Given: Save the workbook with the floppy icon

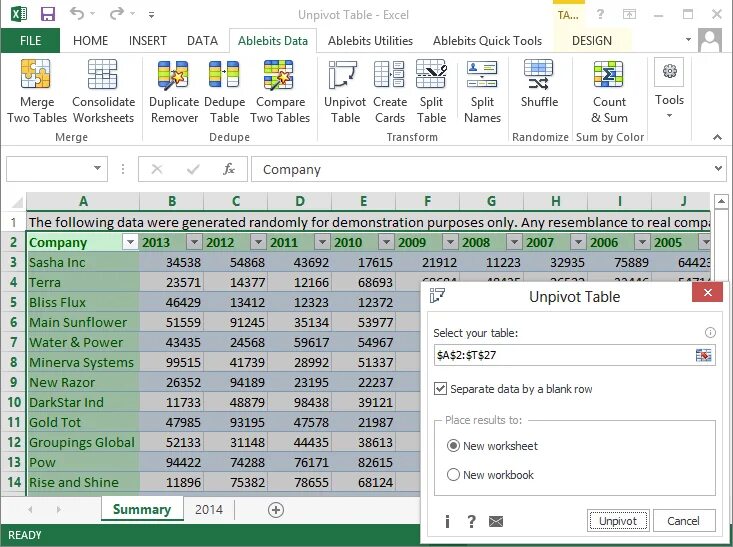Looking at the screenshot, I should tap(48, 14).
